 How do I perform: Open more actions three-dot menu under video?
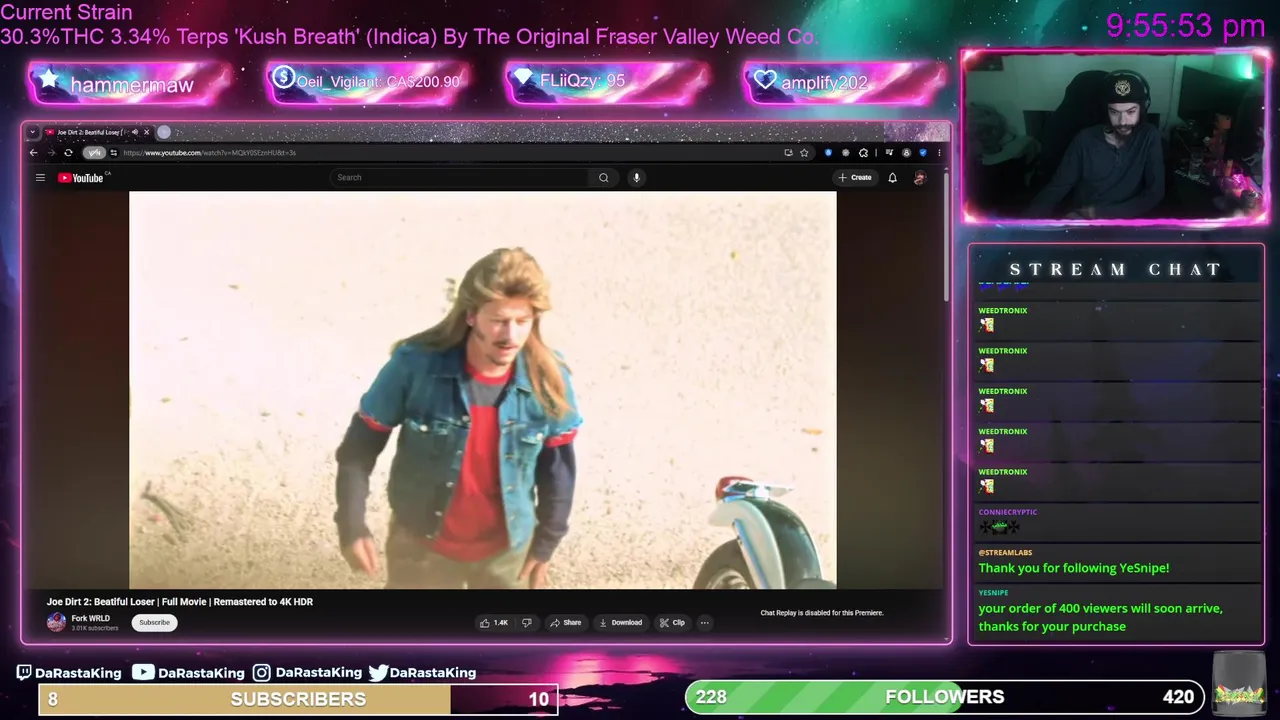704,623
